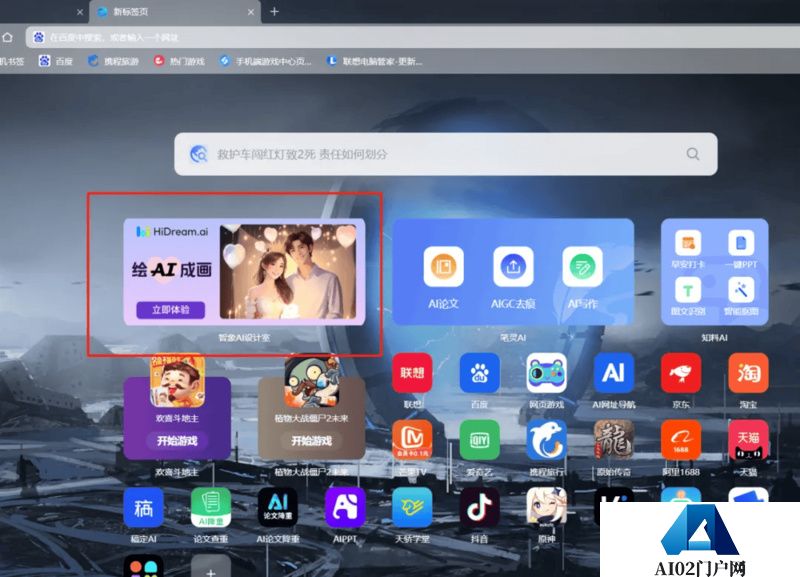Viewport: 800px width, 577px height.
Task: Open the 联想 red shortcut
Action: (412, 373)
